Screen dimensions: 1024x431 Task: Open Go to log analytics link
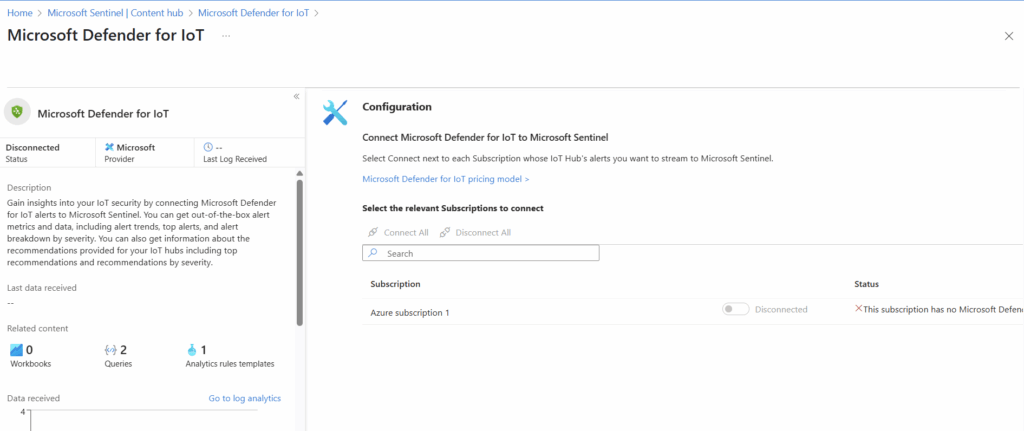245,398
